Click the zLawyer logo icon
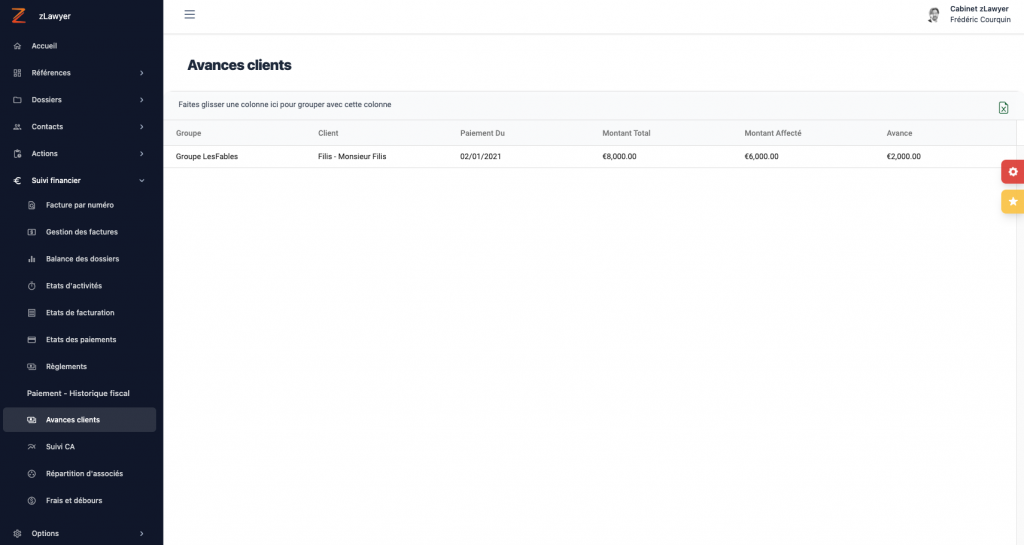The height and width of the screenshot is (545, 1024). (x=18, y=15)
